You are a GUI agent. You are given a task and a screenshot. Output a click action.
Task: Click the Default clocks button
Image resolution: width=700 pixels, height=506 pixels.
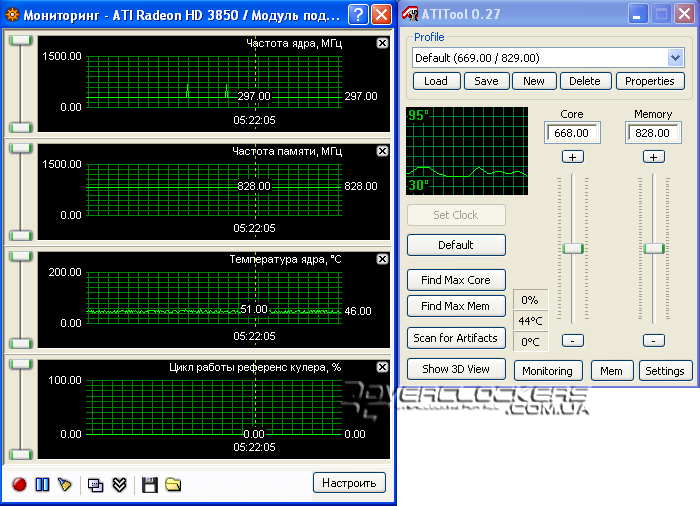click(x=456, y=245)
